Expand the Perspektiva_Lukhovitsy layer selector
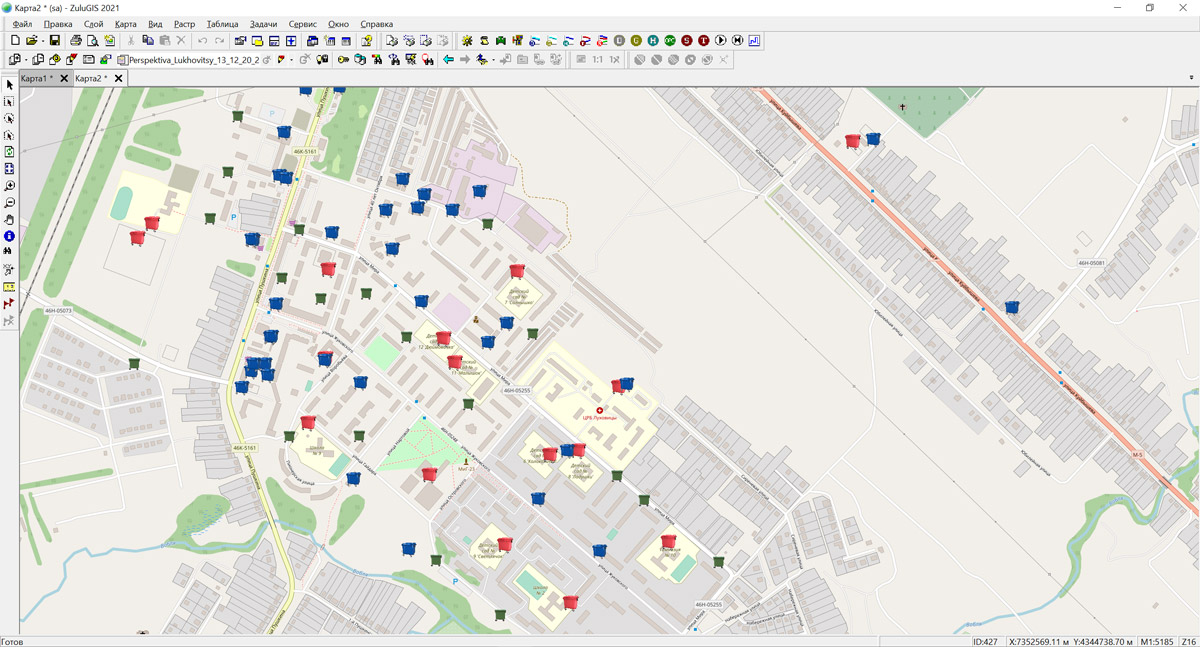This screenshot has width=1200, height=647. [x=189, y=60]
